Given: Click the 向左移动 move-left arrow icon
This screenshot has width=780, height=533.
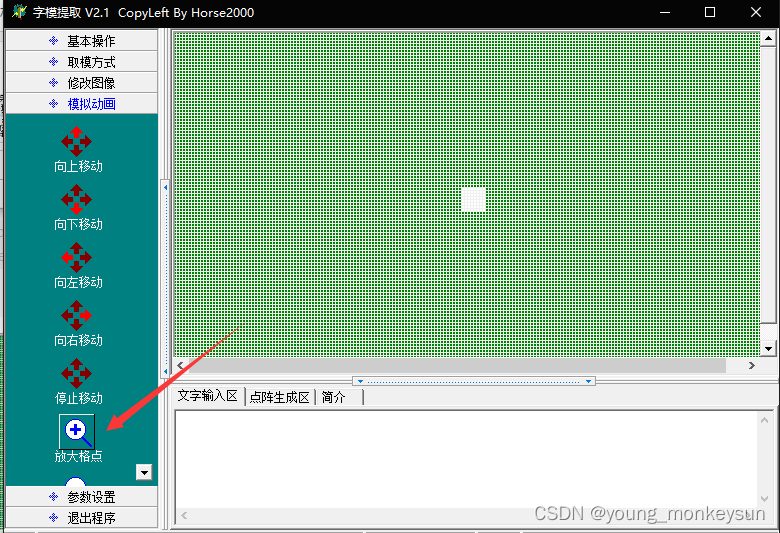Looking at the screenshot, I should [76, 257].
